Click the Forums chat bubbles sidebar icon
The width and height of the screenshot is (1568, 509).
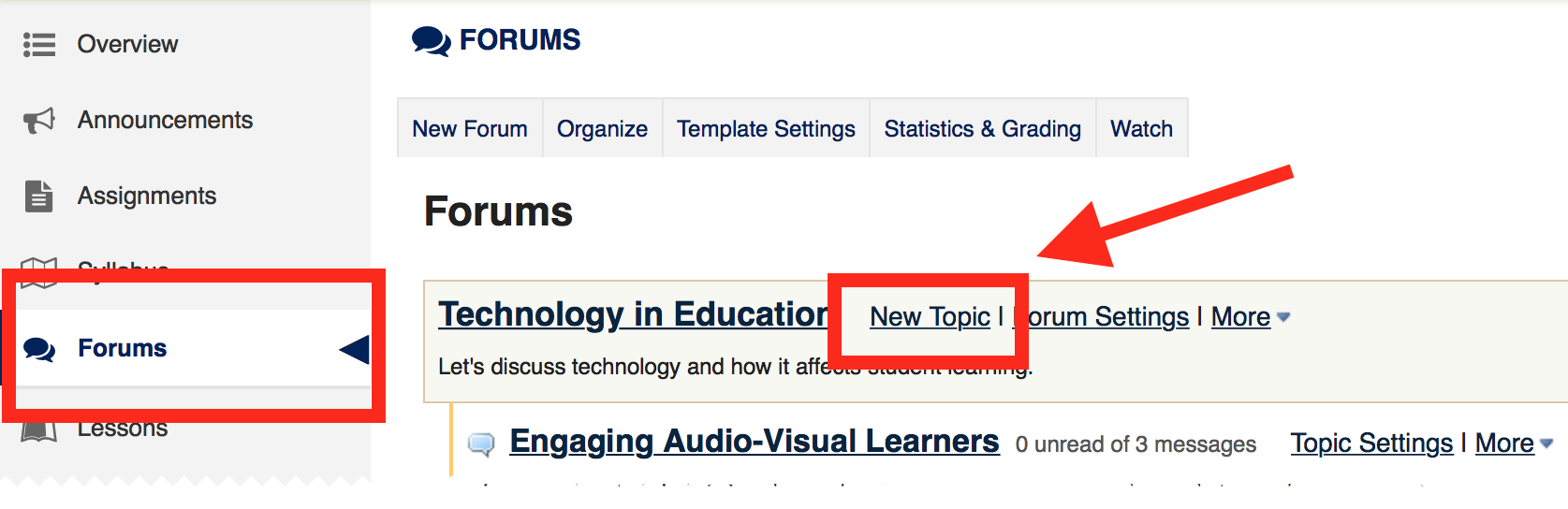coord(39,349)
